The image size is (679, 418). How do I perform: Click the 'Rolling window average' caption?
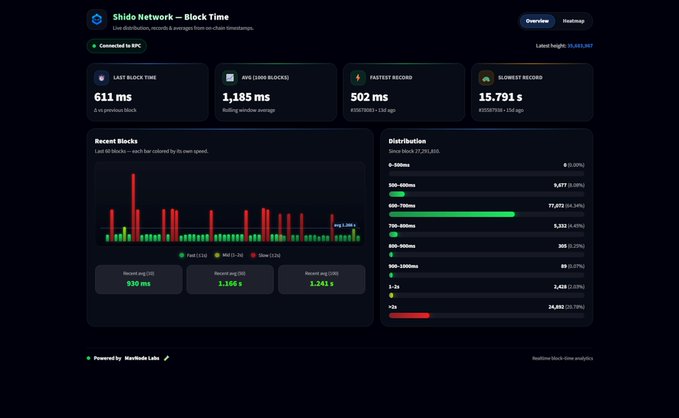249,110
